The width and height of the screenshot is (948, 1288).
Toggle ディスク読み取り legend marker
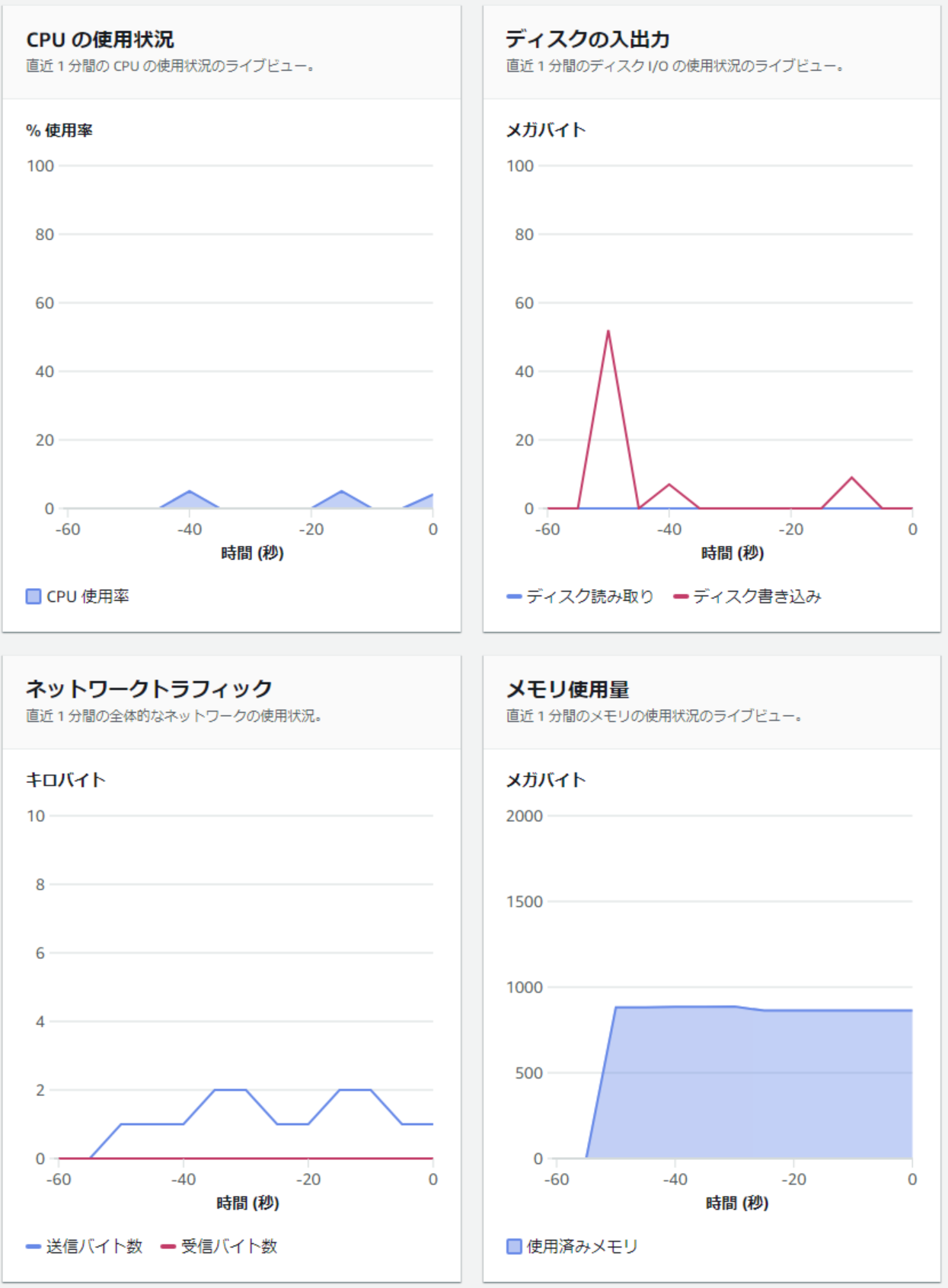pyautogui.click(x=514, y=596)
